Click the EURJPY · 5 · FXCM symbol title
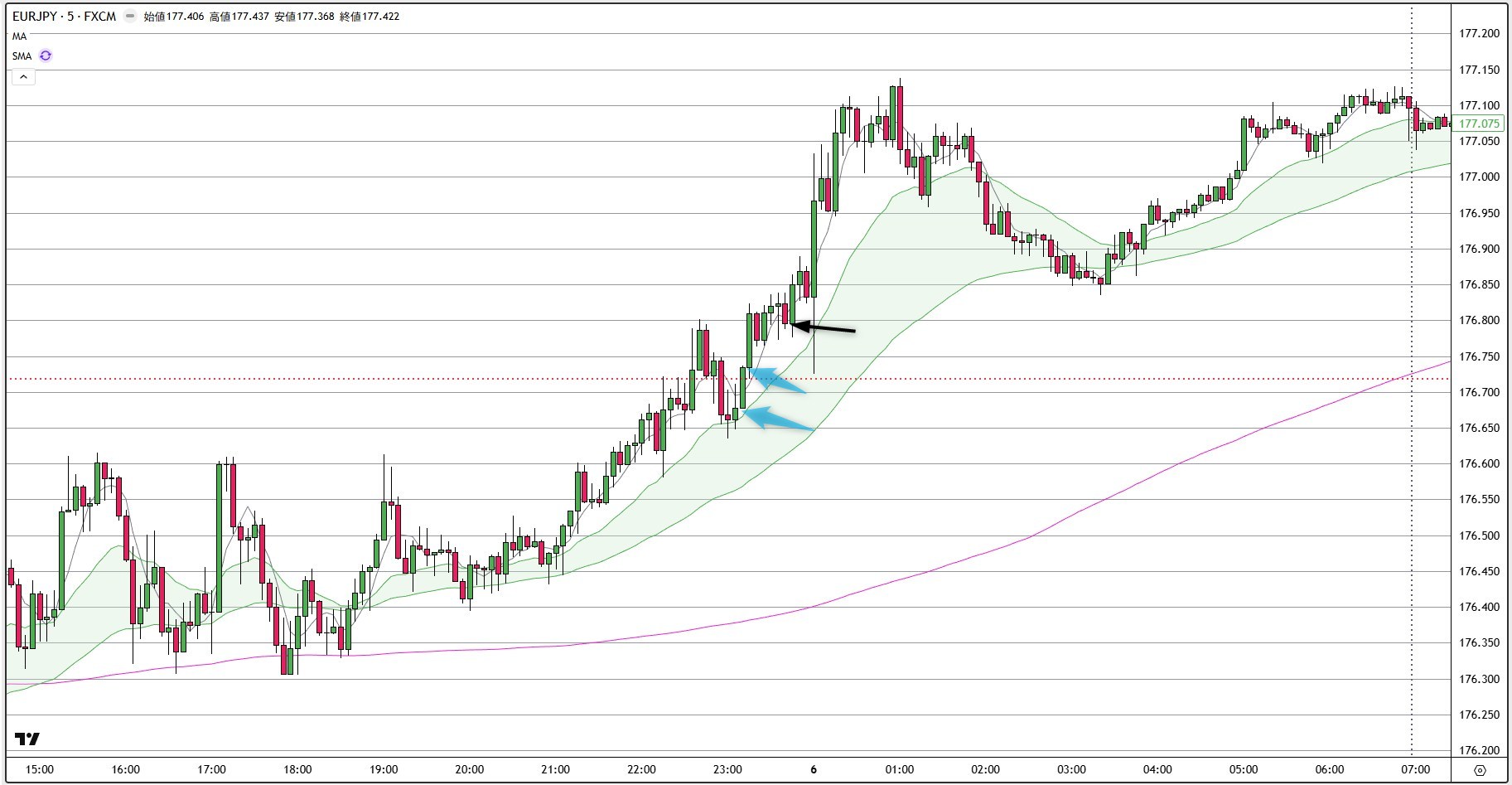The image size is (1512, 785). [x=64, y=16]
